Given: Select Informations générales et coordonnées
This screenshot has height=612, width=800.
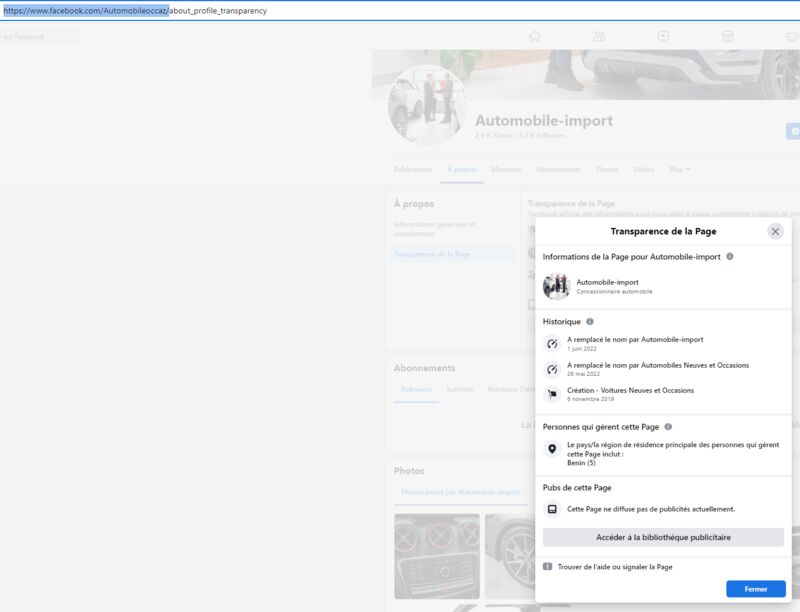Looking at the screenshot, I should coord(434,229).
